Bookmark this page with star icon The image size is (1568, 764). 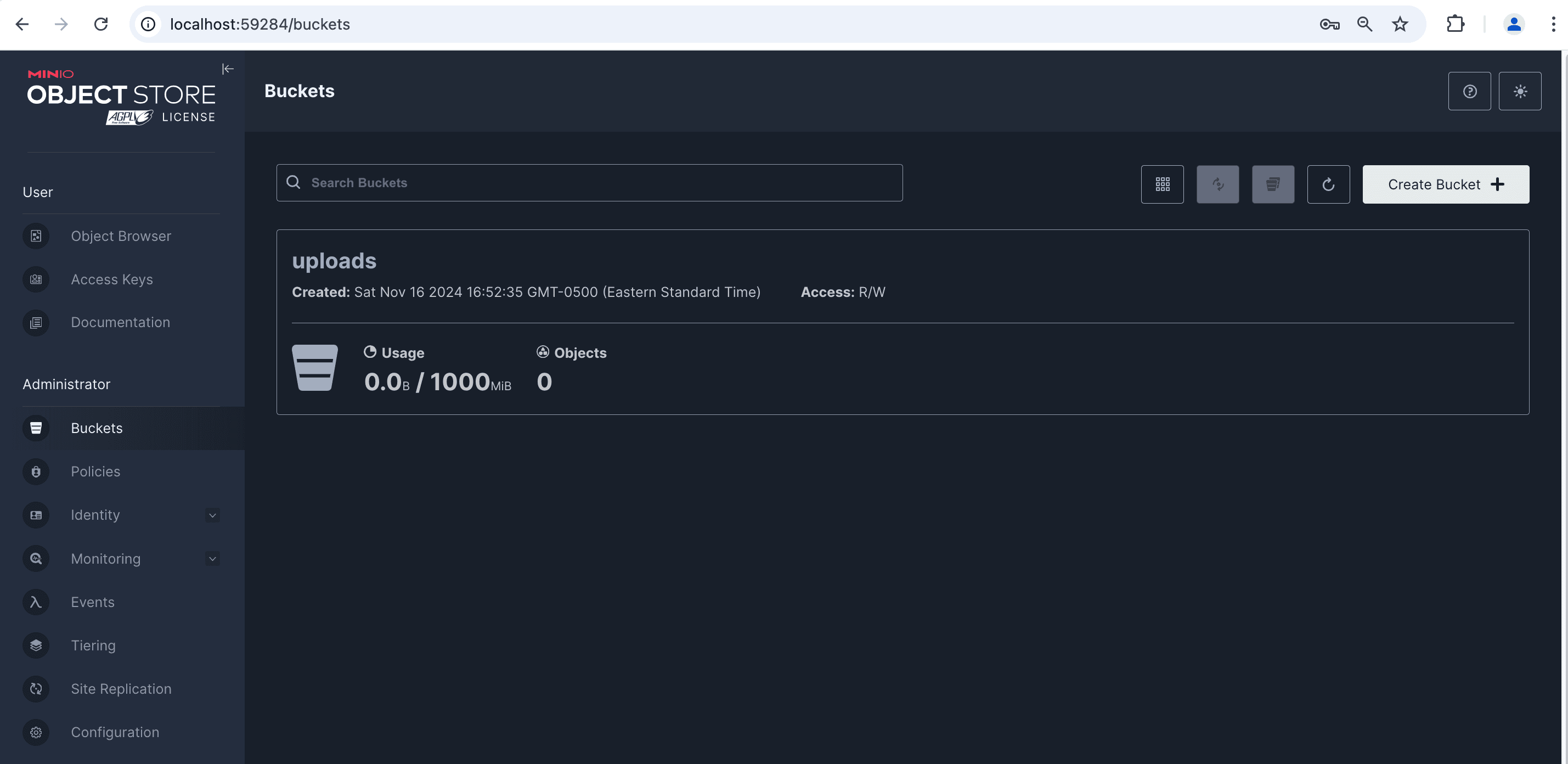pyautogui.click(x=1400, y=24)
